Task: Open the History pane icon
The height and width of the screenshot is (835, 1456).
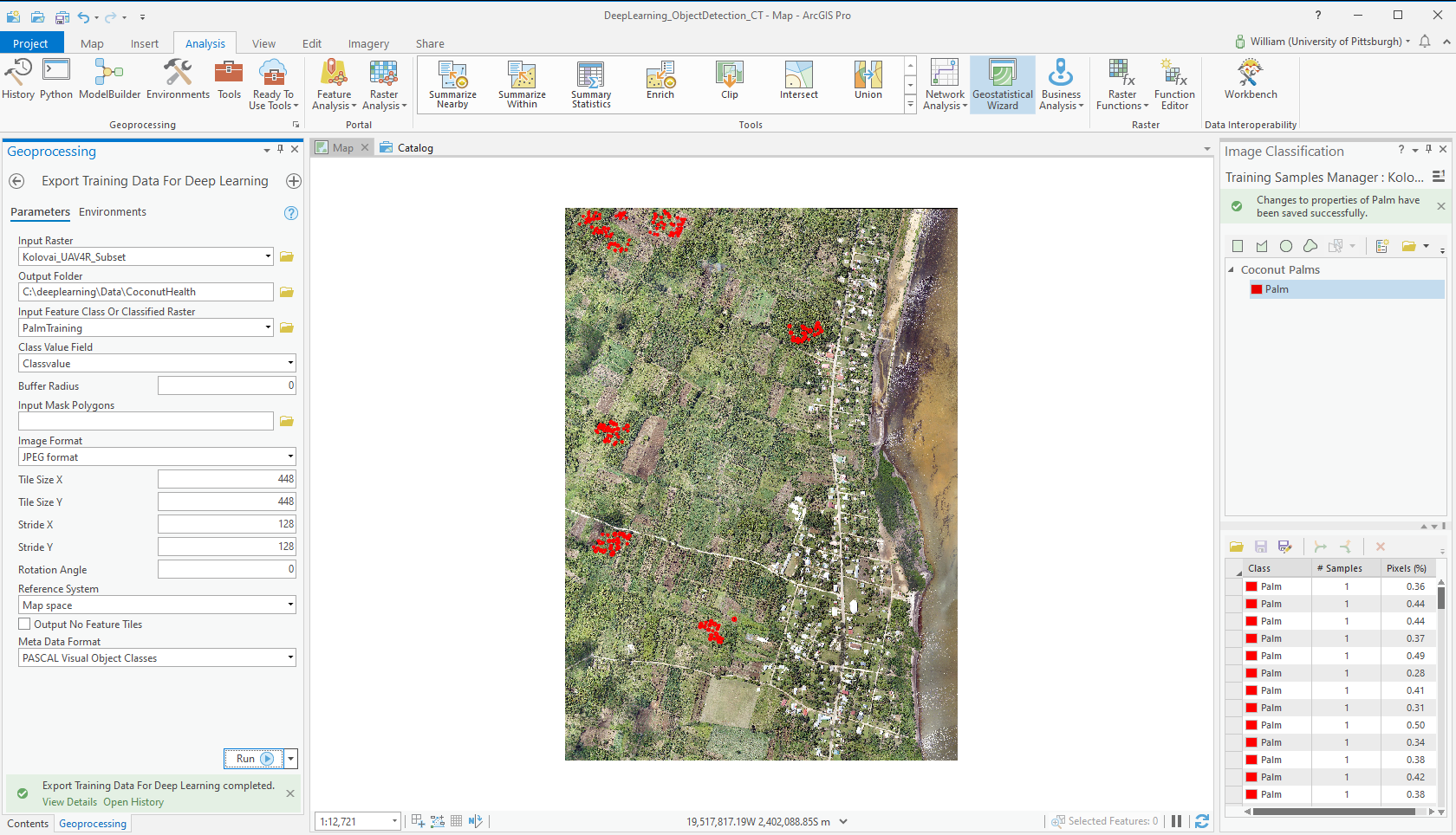Action: pyautogui.click(x=18, y=80)
